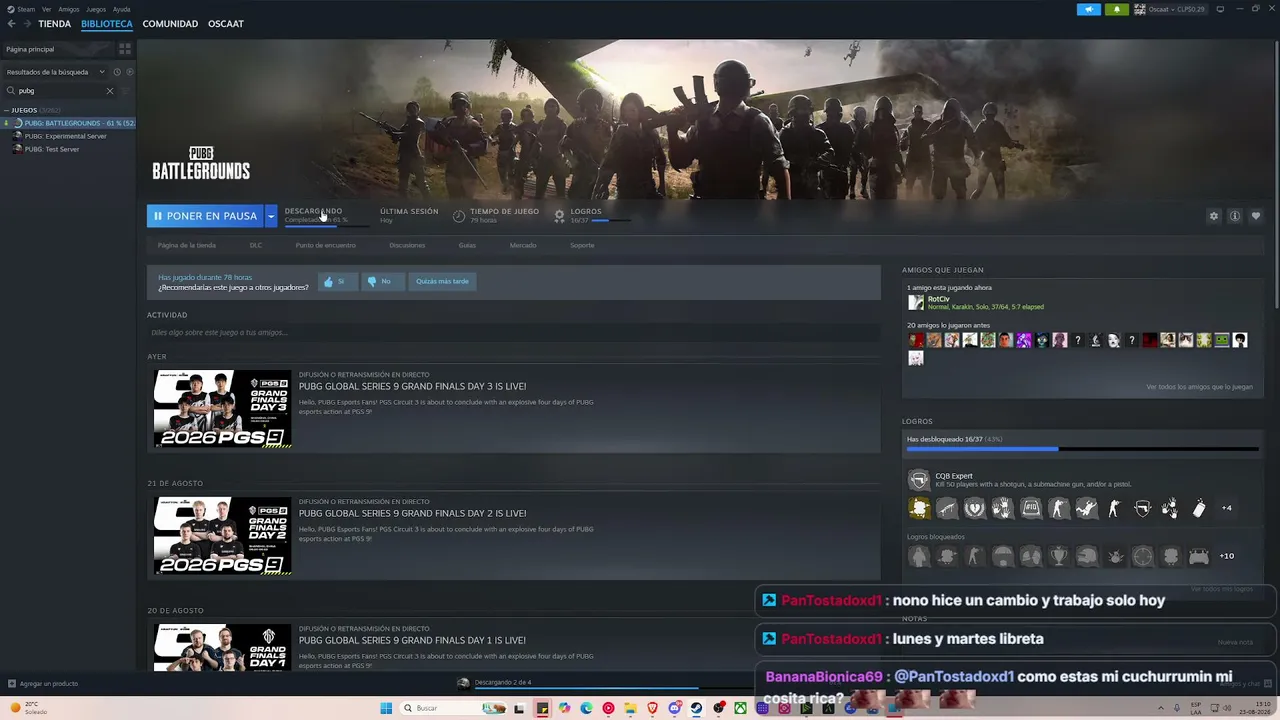Open the Ver menu

click(46, 9)
